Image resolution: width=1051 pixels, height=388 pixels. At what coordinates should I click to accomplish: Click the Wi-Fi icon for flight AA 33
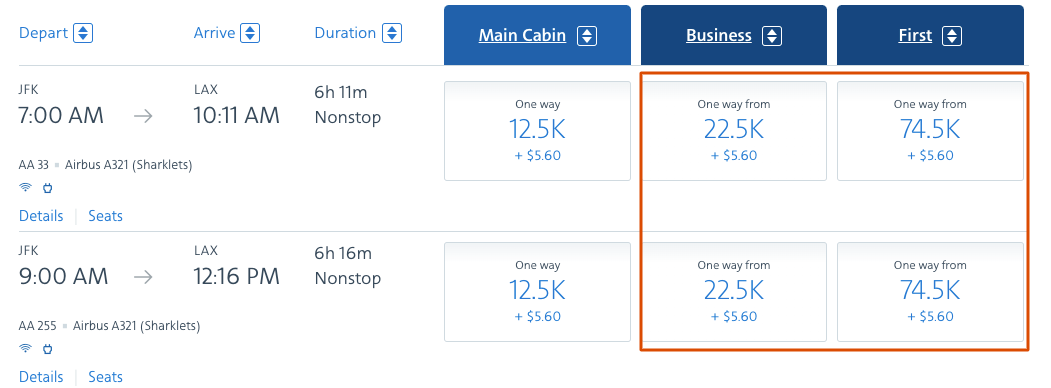pyautogui.click(x=25, y=188)
